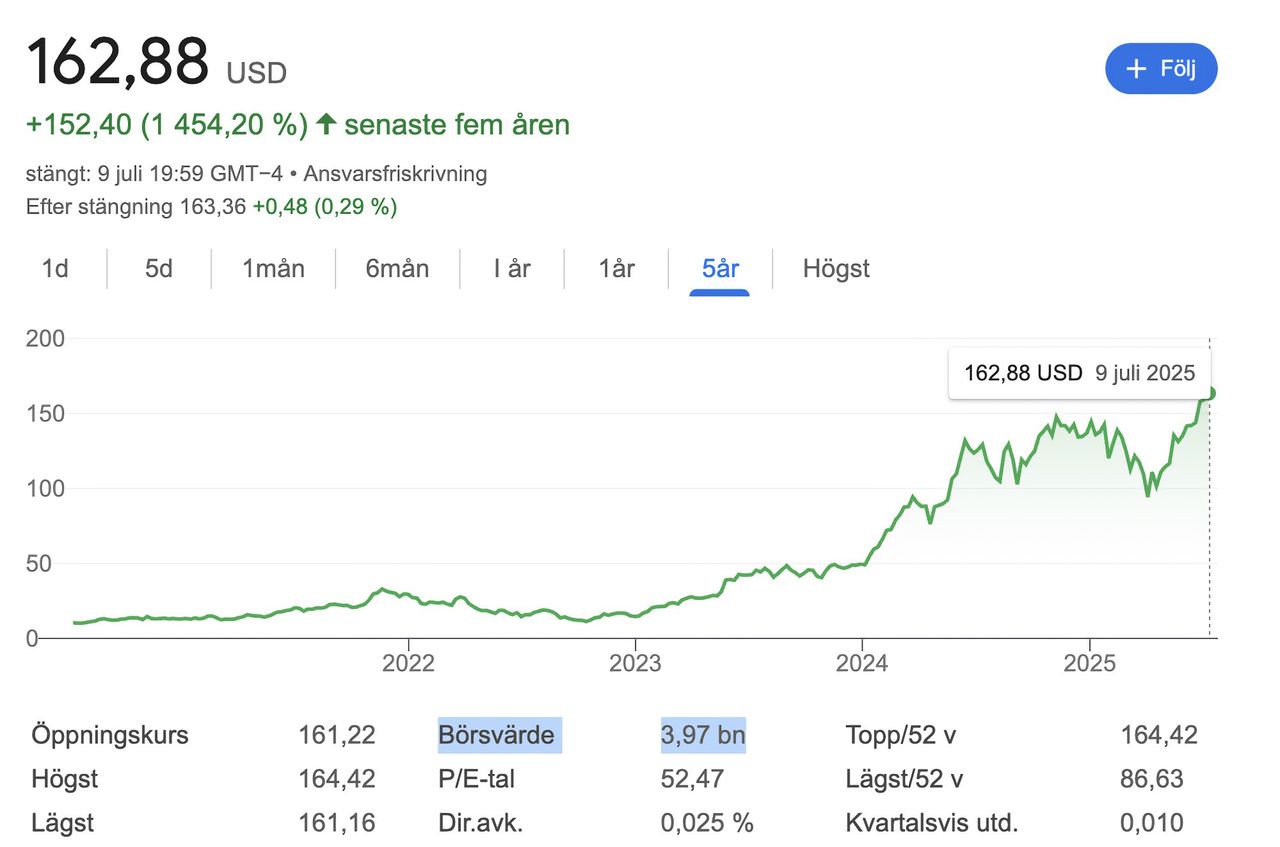1280x847 pixels.
Task: Open the Ansvarsfriskrivning disclaimer link
Action: coord(395,173)
